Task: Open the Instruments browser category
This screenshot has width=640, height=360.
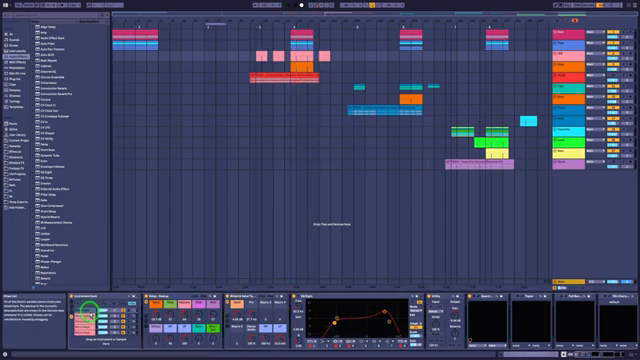Action: [x=18, y=51]
